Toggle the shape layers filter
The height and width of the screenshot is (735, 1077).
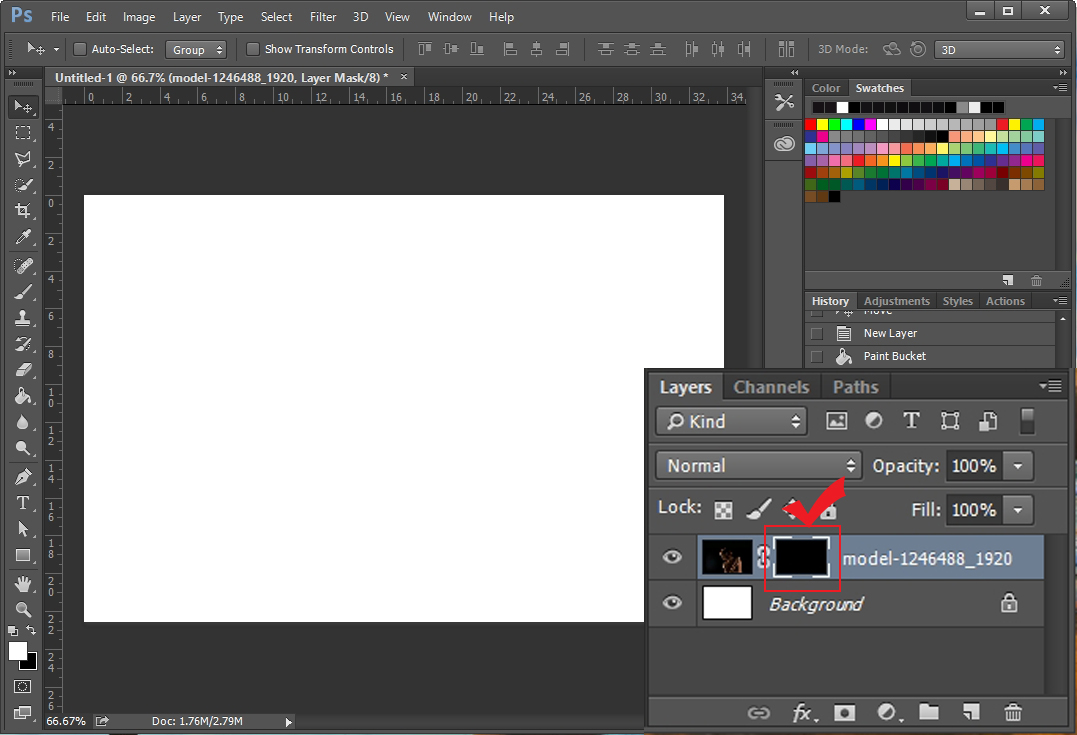tap(950, 420)
